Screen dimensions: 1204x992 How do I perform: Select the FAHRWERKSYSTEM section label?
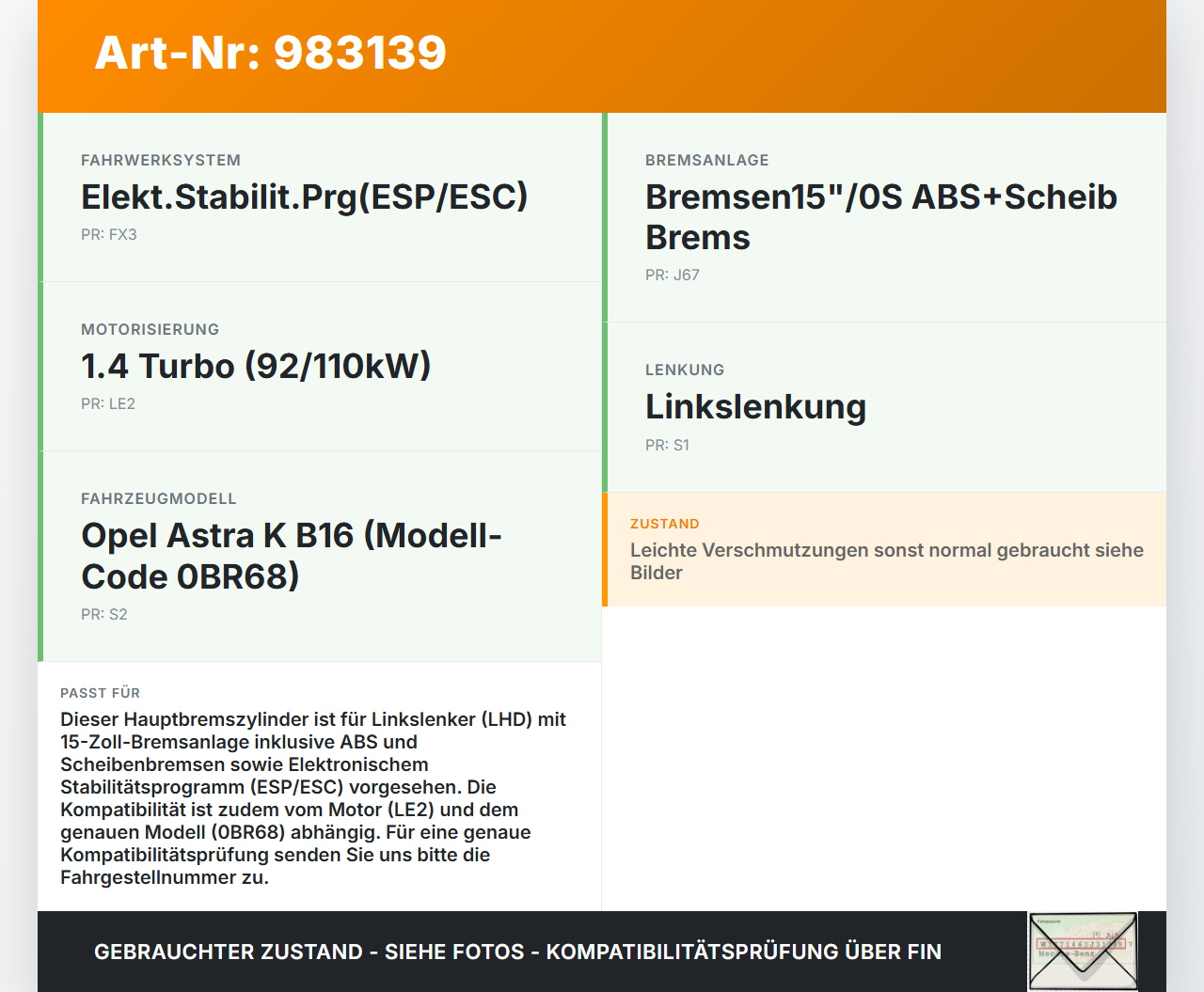point(161,160)
